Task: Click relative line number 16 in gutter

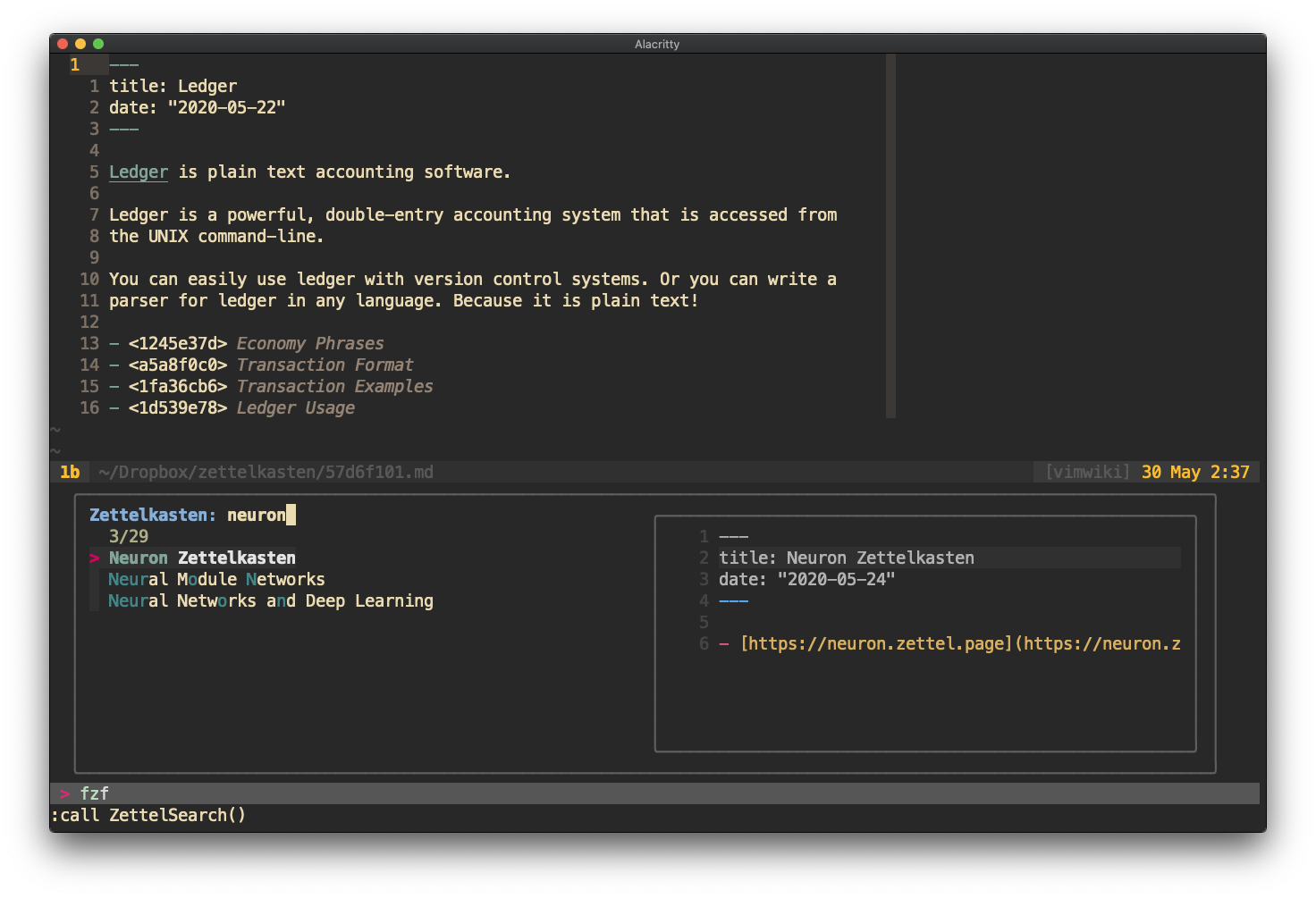Action: click(89, 408)
